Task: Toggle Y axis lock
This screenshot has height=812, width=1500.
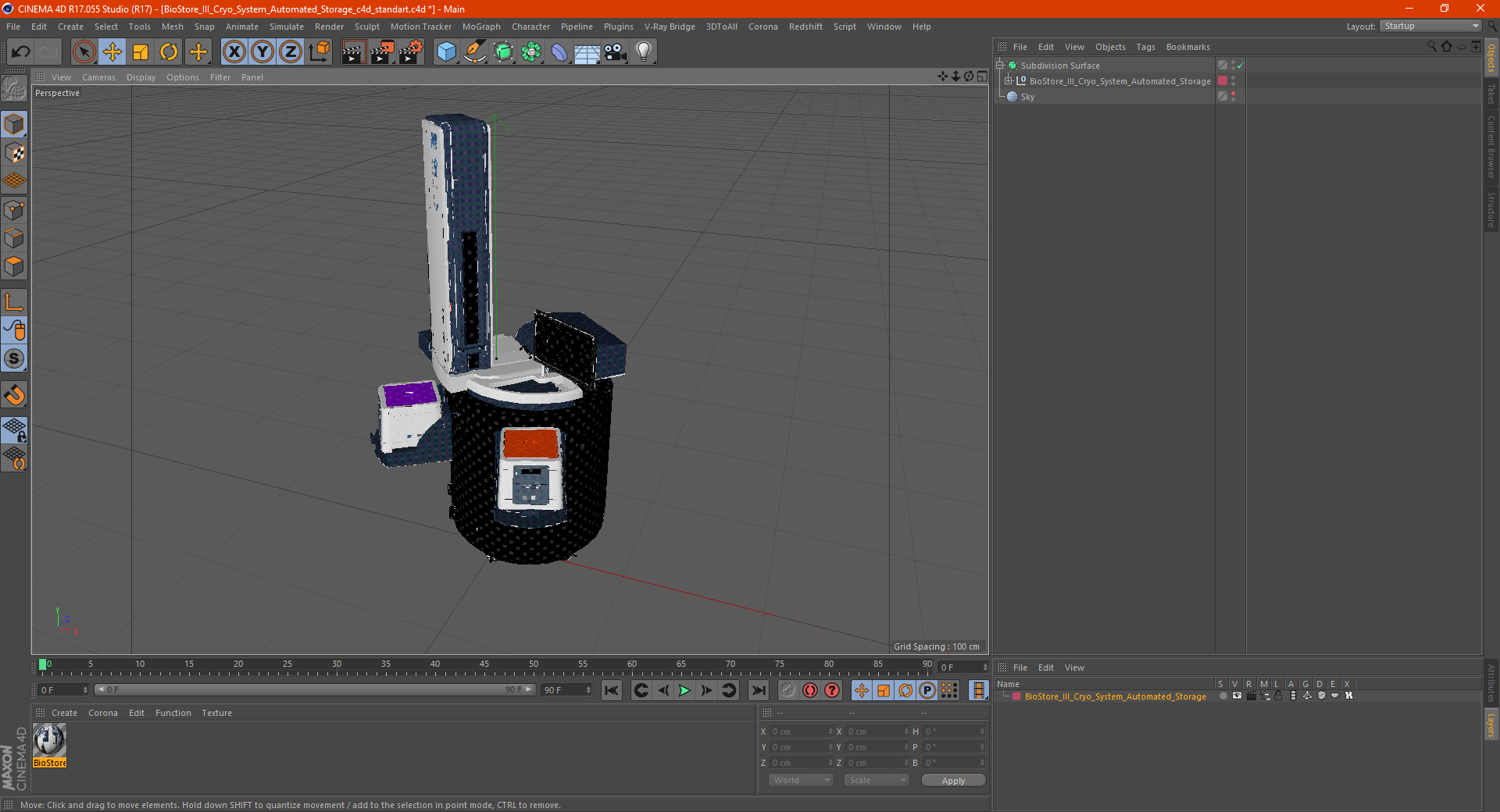Action: 262,52
